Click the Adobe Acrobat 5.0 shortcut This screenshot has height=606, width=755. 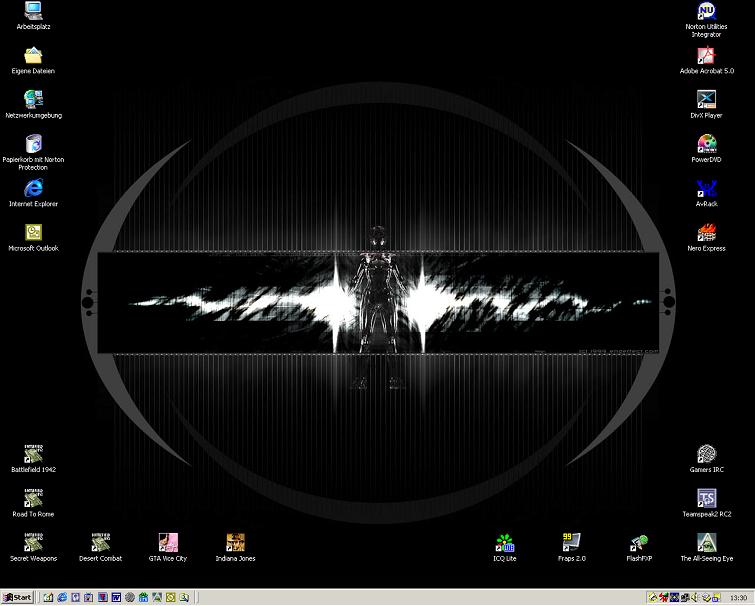(x=706, y=55)
